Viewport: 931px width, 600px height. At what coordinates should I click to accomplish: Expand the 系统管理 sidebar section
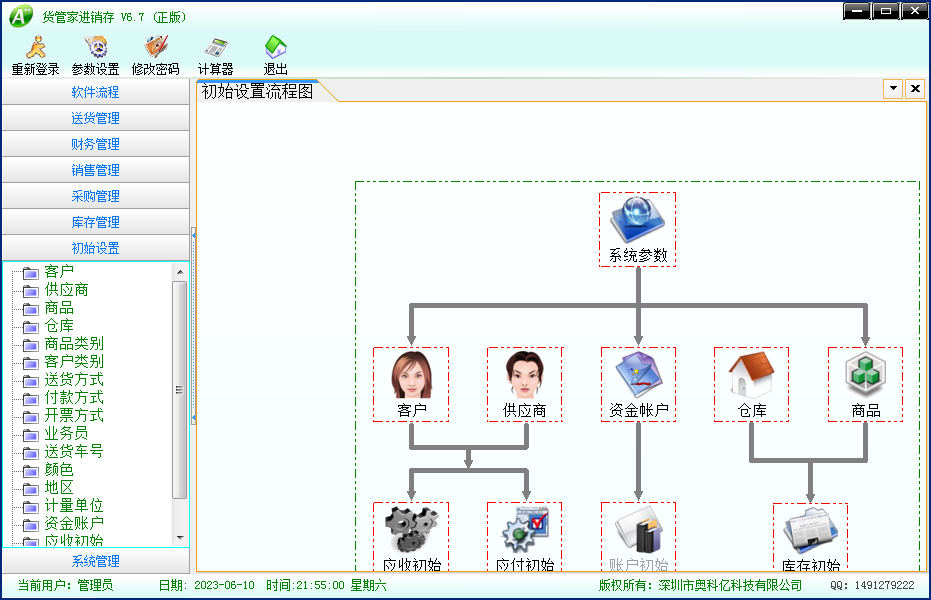(96, 561)
